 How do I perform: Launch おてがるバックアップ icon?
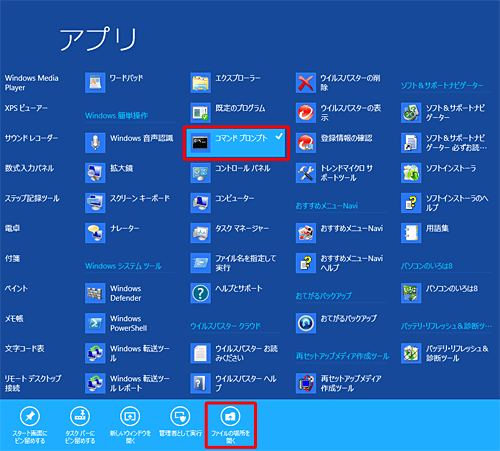point(306,323)
